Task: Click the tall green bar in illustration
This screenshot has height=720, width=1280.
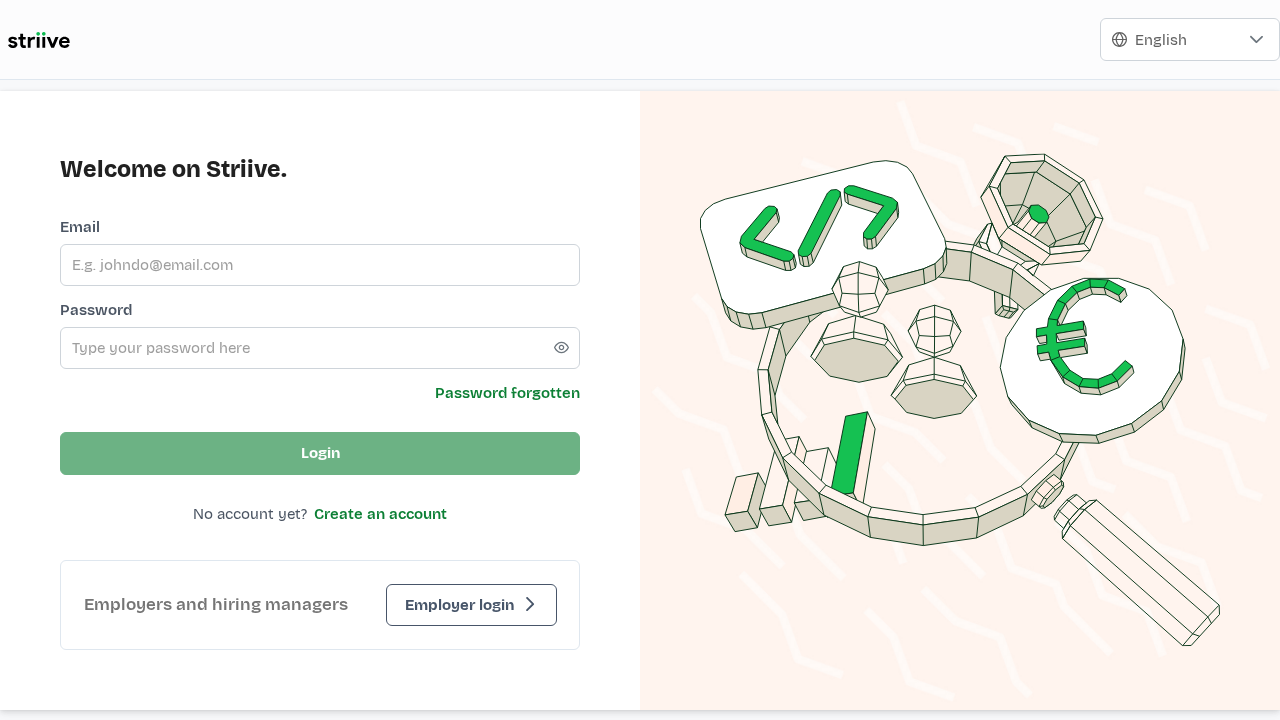Action: point(850,453)
